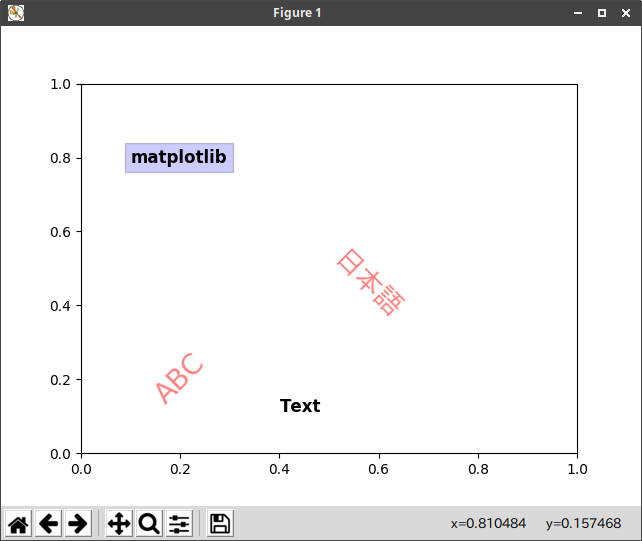This screenshot has height=541, width=642.
Task: Click the x=0.810484 coordinate readout
Action: [488, 523]
